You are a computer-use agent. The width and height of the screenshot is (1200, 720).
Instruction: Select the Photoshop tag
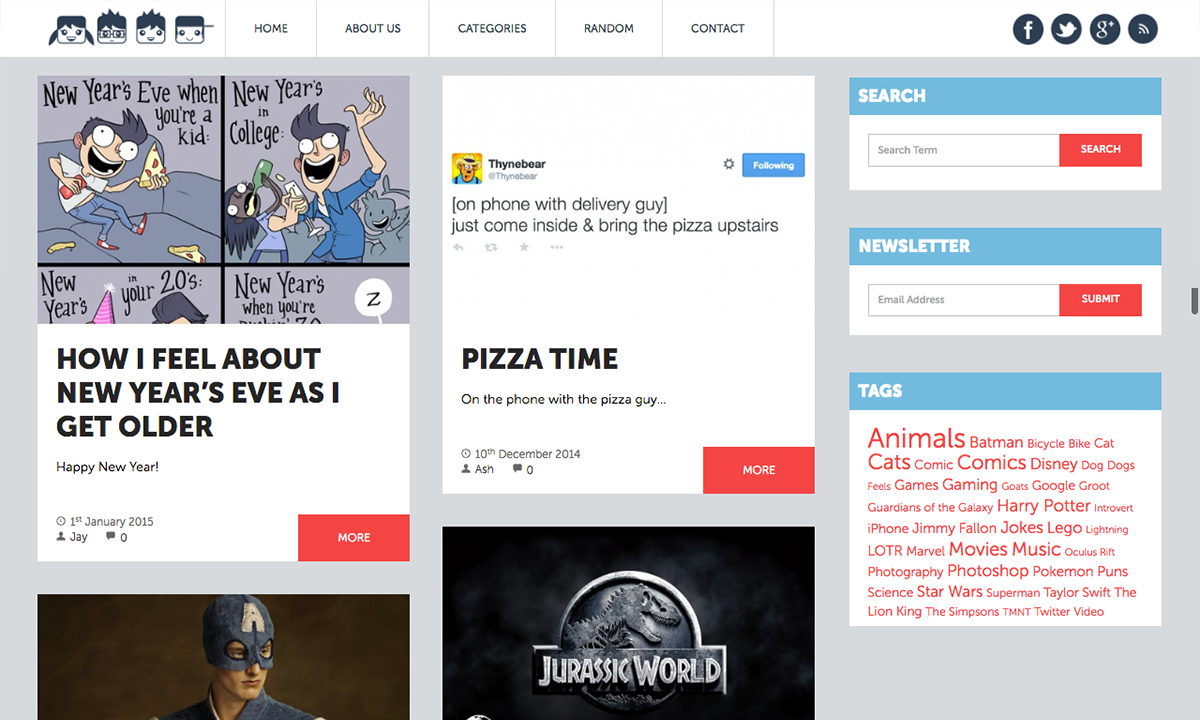point(988,571)
